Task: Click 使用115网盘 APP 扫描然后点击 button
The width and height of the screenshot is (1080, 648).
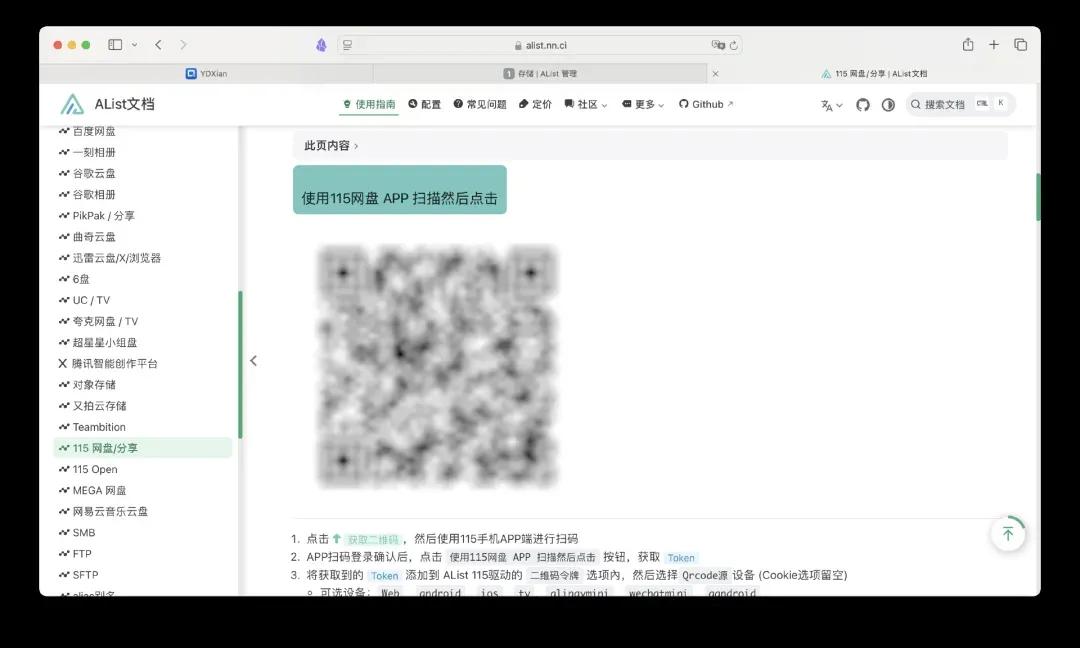Action: (x=400, y=198)
